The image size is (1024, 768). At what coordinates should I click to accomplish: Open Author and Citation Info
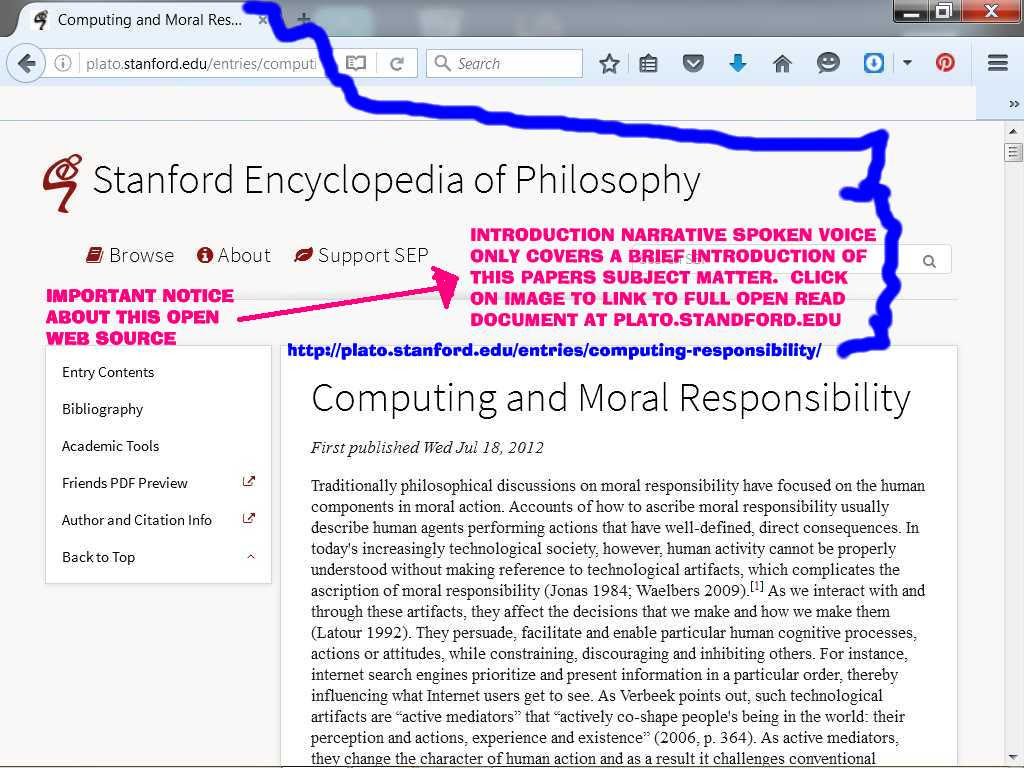point(136,520)
